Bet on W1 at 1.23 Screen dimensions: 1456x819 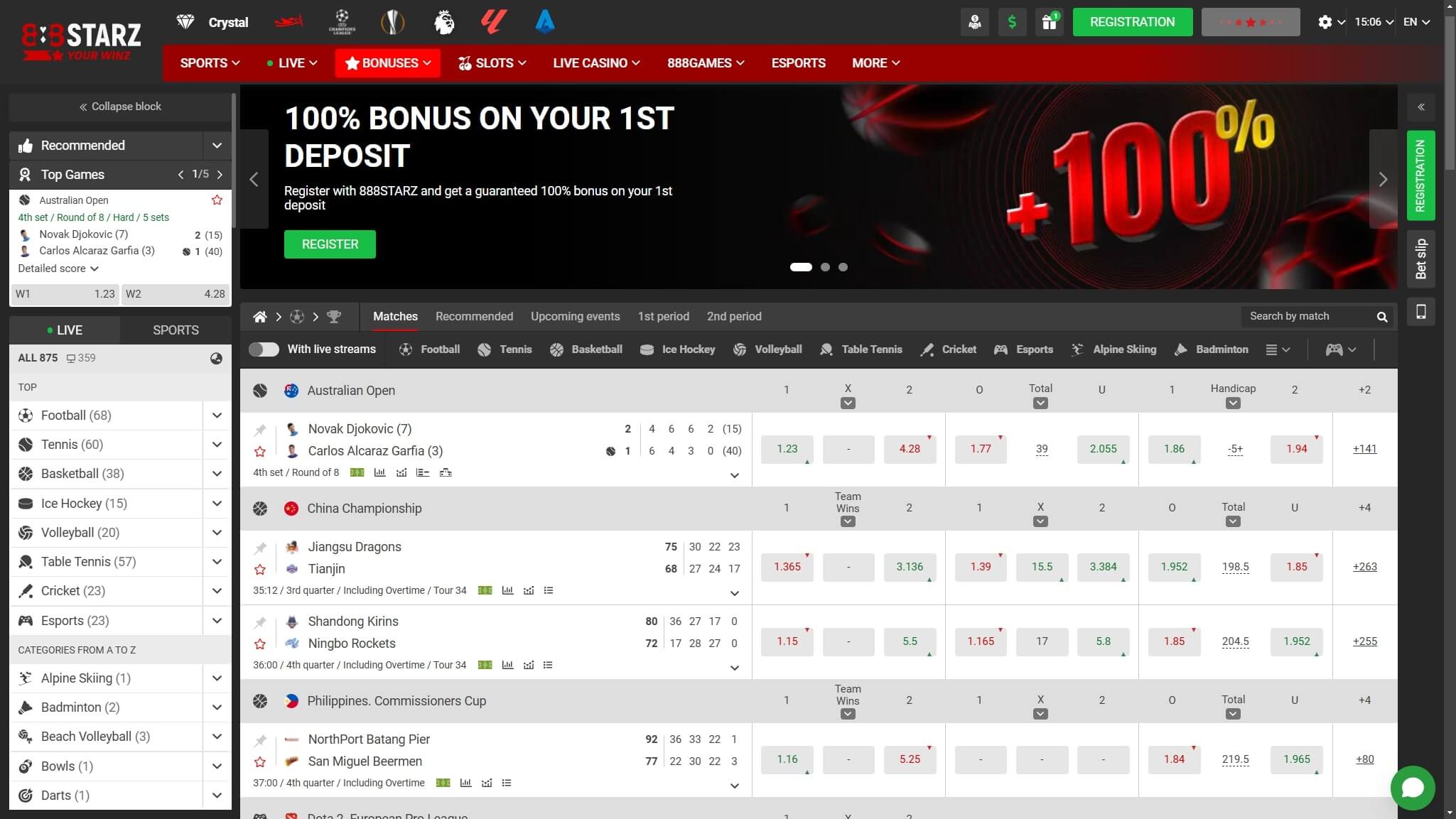(65, 294)
